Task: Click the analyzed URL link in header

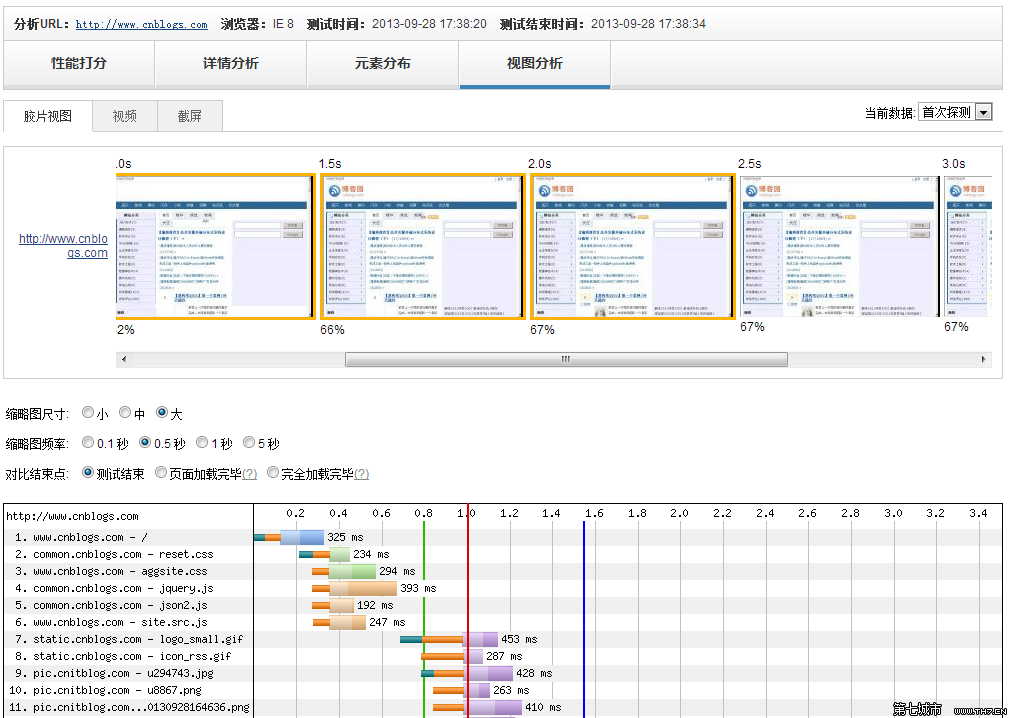Action: coord(142,25)
